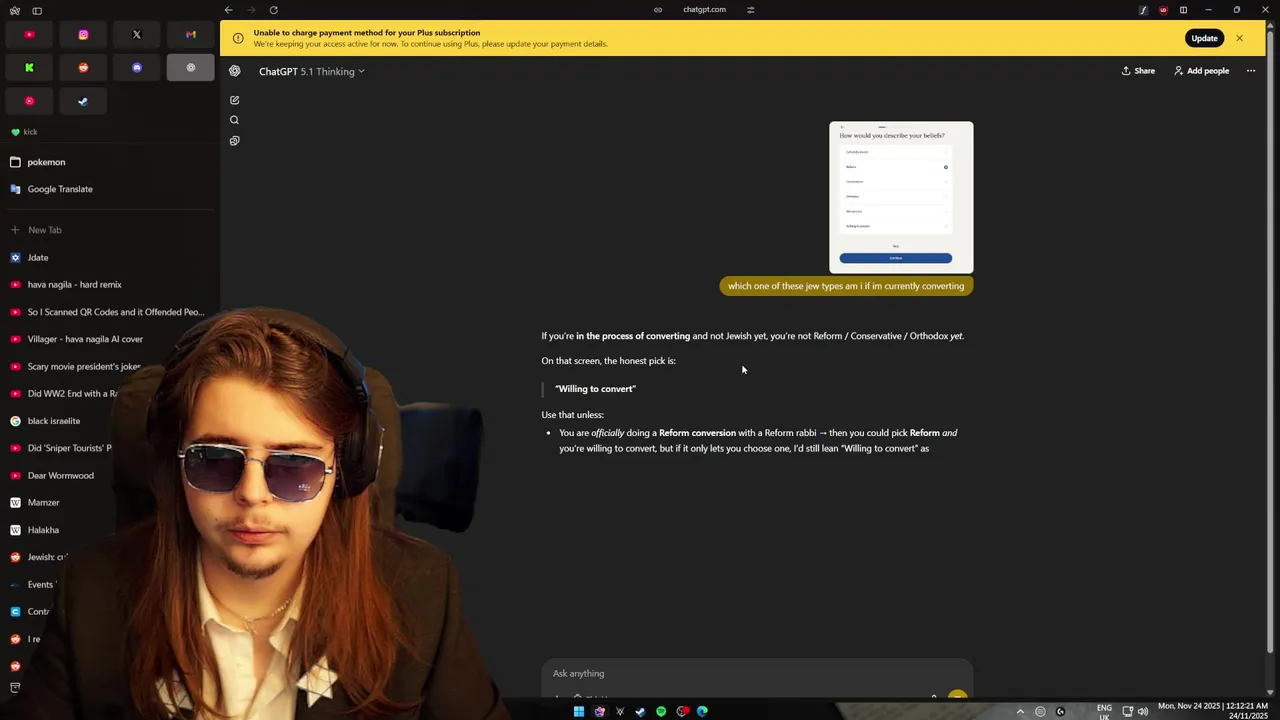Open the Reddit pinned shortcut tile
This screenshot has width=1280, height=720.
(83, 68)
